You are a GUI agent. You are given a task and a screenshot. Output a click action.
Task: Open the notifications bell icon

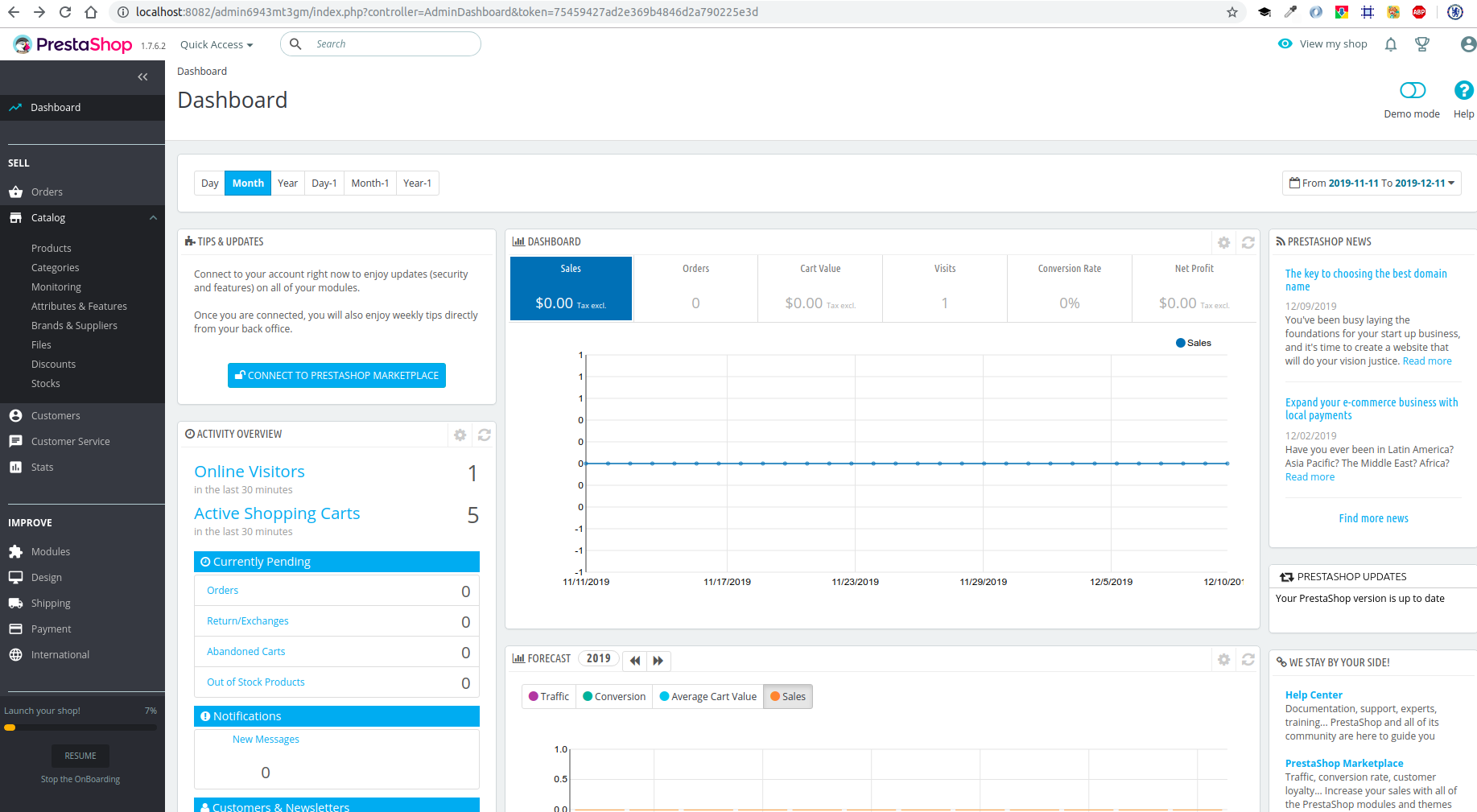[x=1390, y=44]
